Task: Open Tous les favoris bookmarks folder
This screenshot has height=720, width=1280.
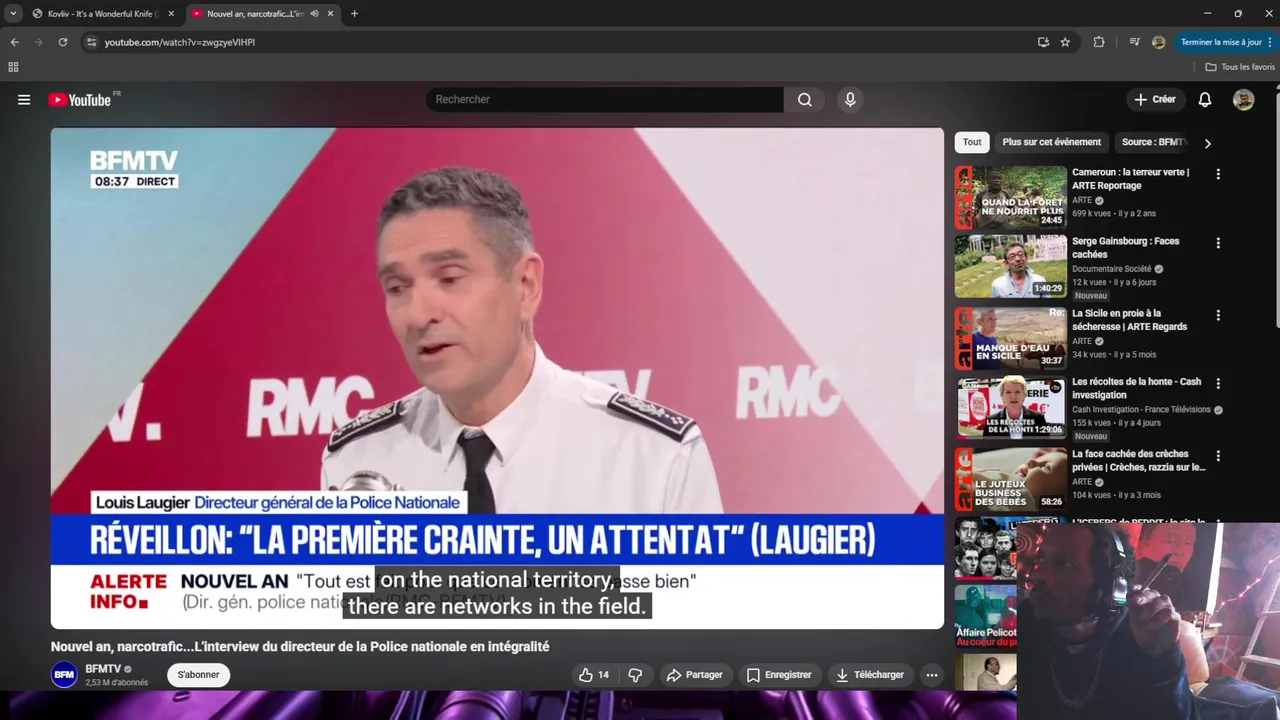Action: 1240,67
